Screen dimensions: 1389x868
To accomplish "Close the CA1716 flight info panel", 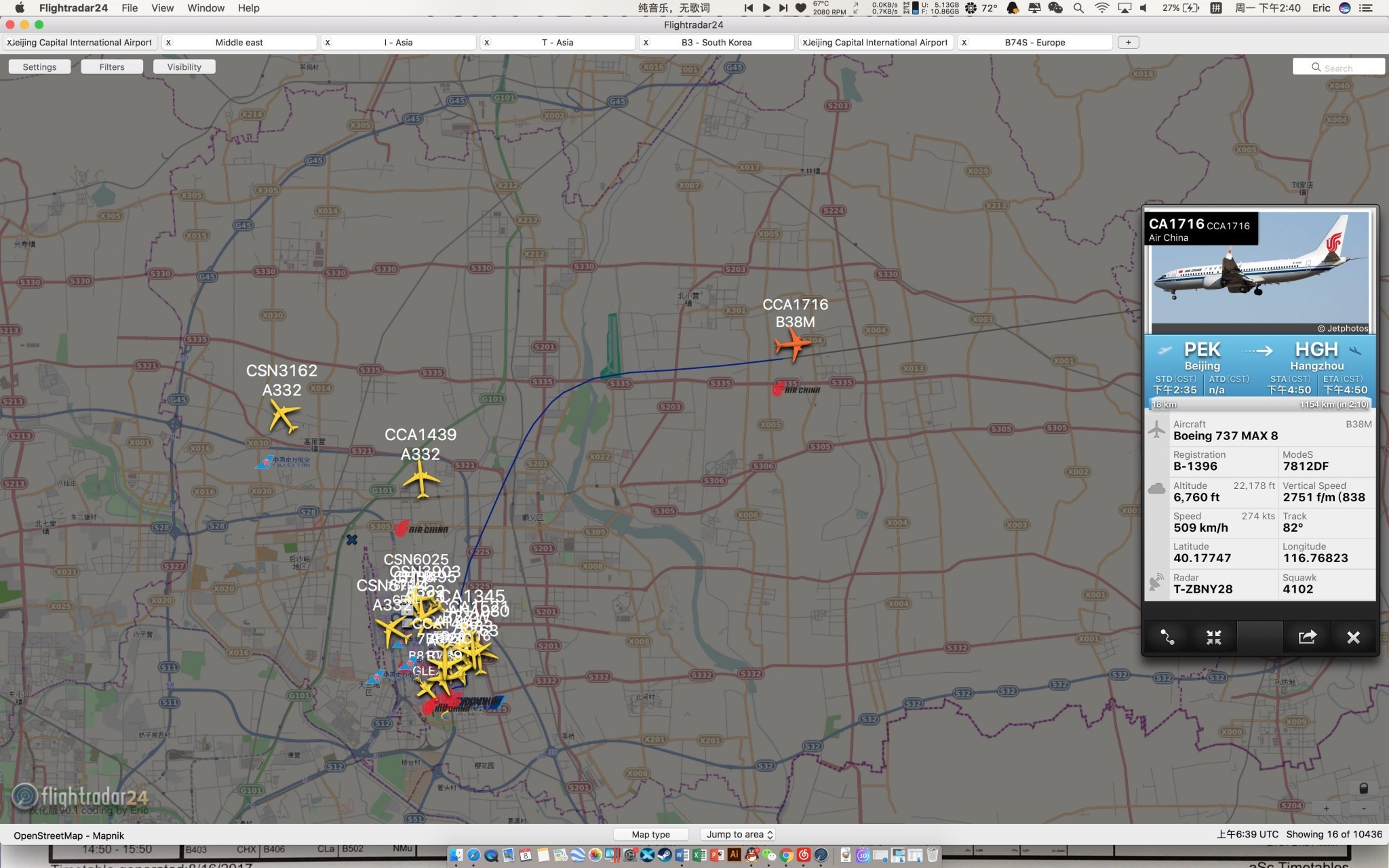I will click(1353, 637).
